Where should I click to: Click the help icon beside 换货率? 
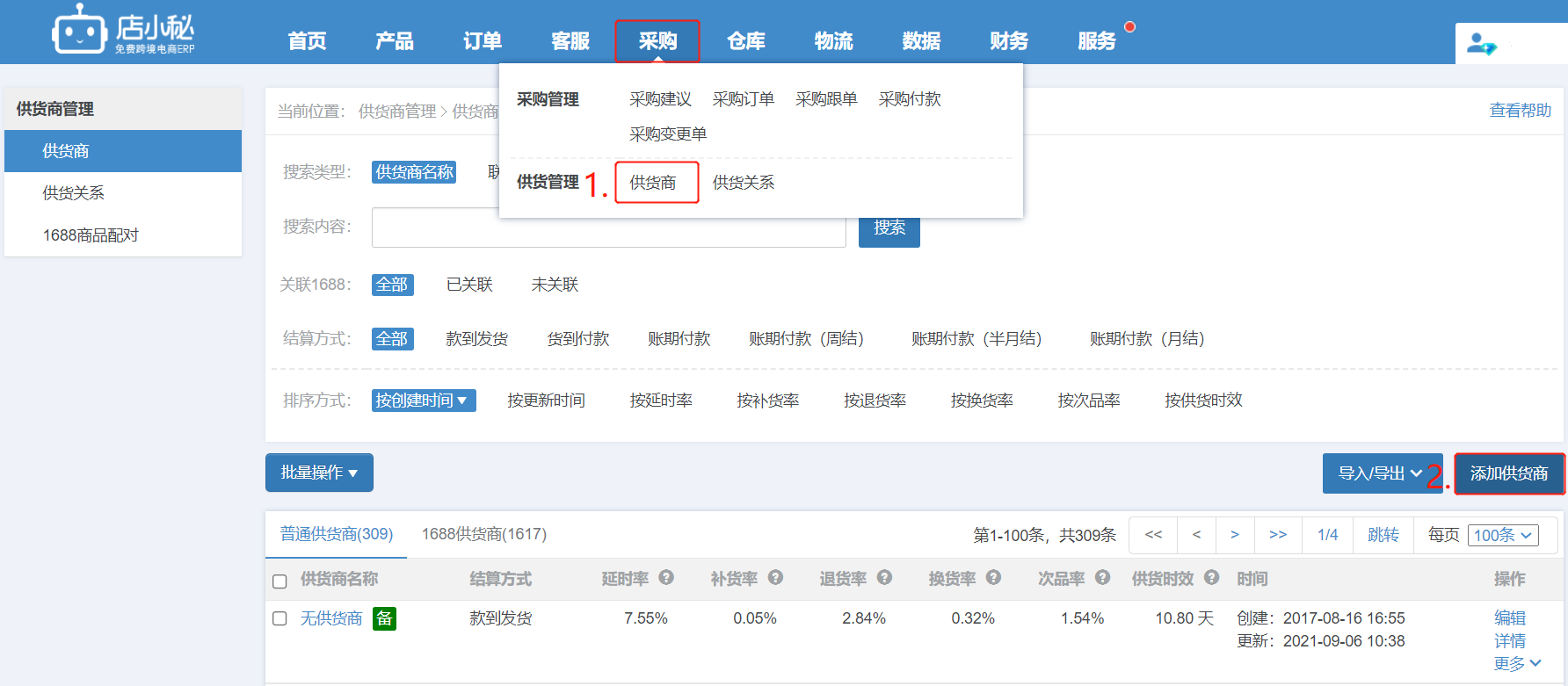[993, 577]
